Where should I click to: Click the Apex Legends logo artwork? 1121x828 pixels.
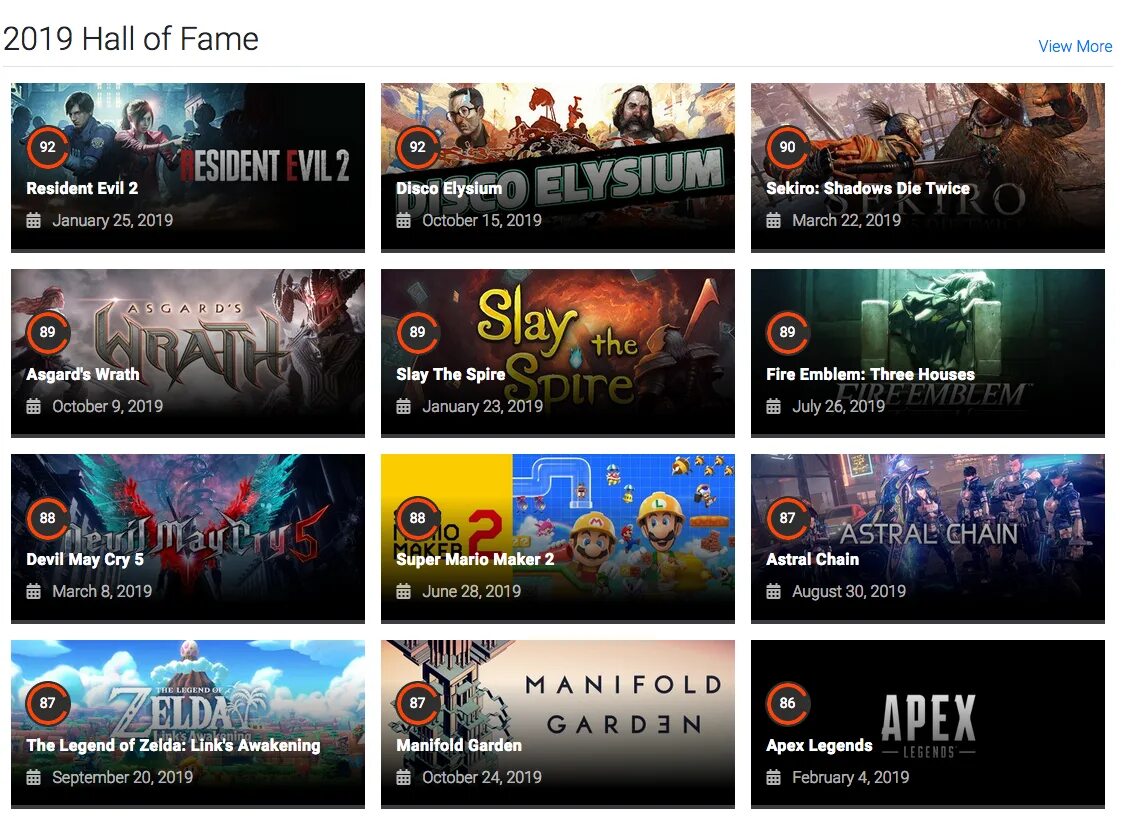coord(928,726)
